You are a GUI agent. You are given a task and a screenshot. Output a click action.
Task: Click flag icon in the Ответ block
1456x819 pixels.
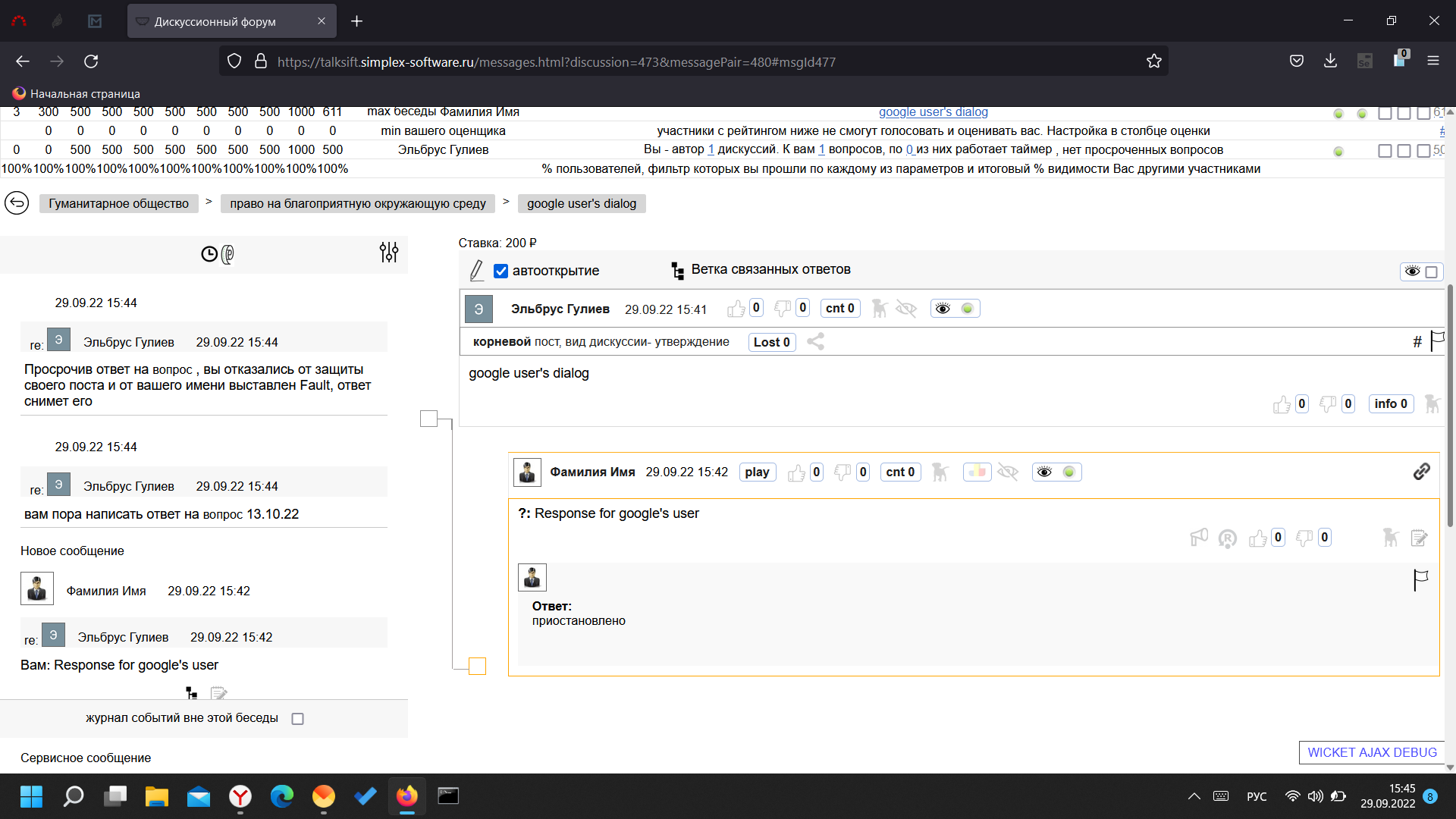coord(1420,580)
